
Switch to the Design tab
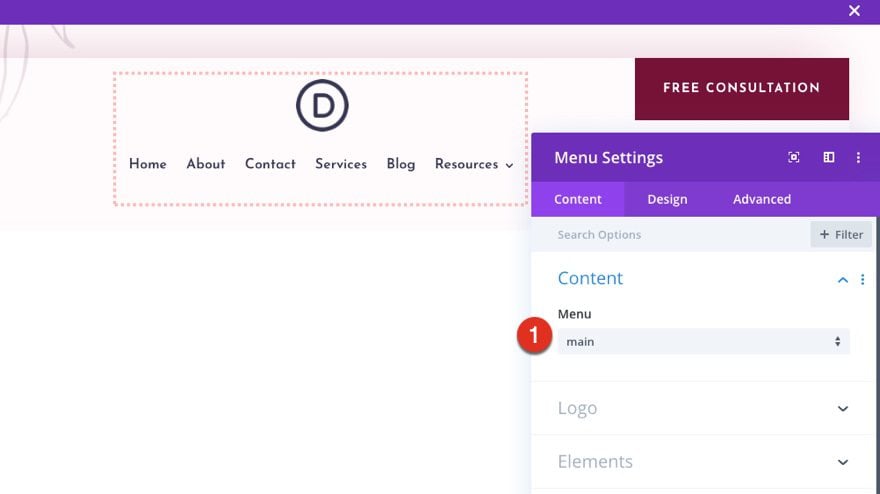(667, 199)
